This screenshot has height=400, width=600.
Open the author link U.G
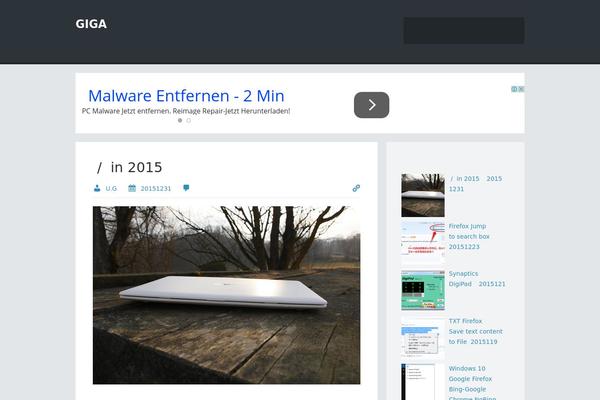point(111,188)
